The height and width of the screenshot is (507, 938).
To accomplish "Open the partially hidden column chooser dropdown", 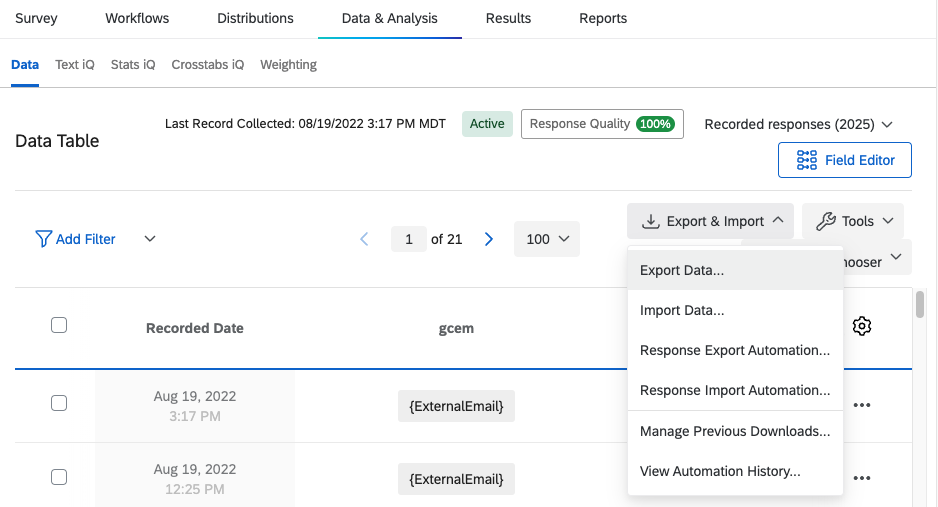I will pyautogui.click(x=878, y=258).
